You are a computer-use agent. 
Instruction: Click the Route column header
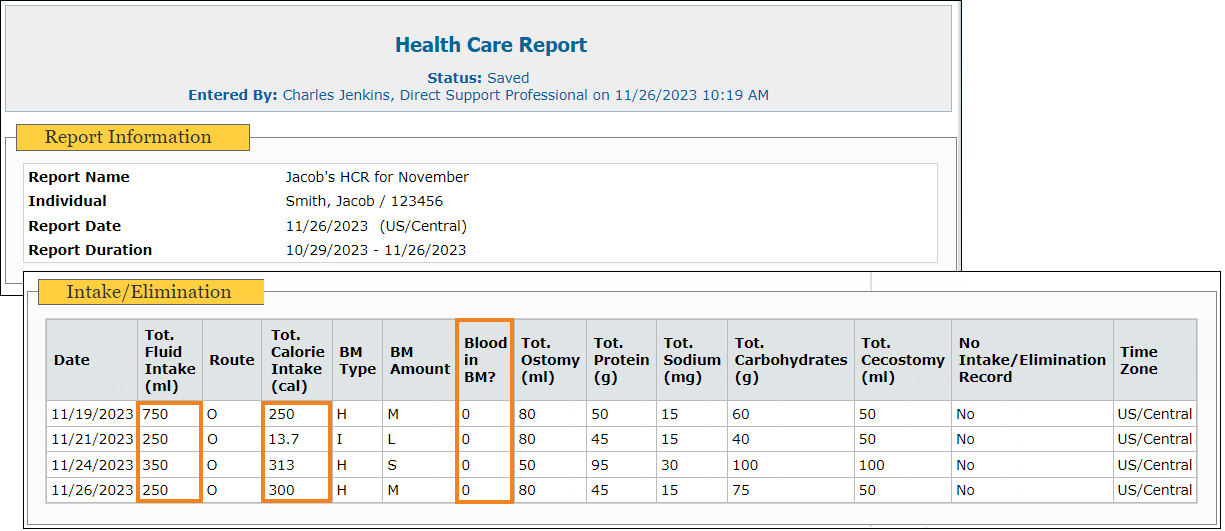click(232, 360)
